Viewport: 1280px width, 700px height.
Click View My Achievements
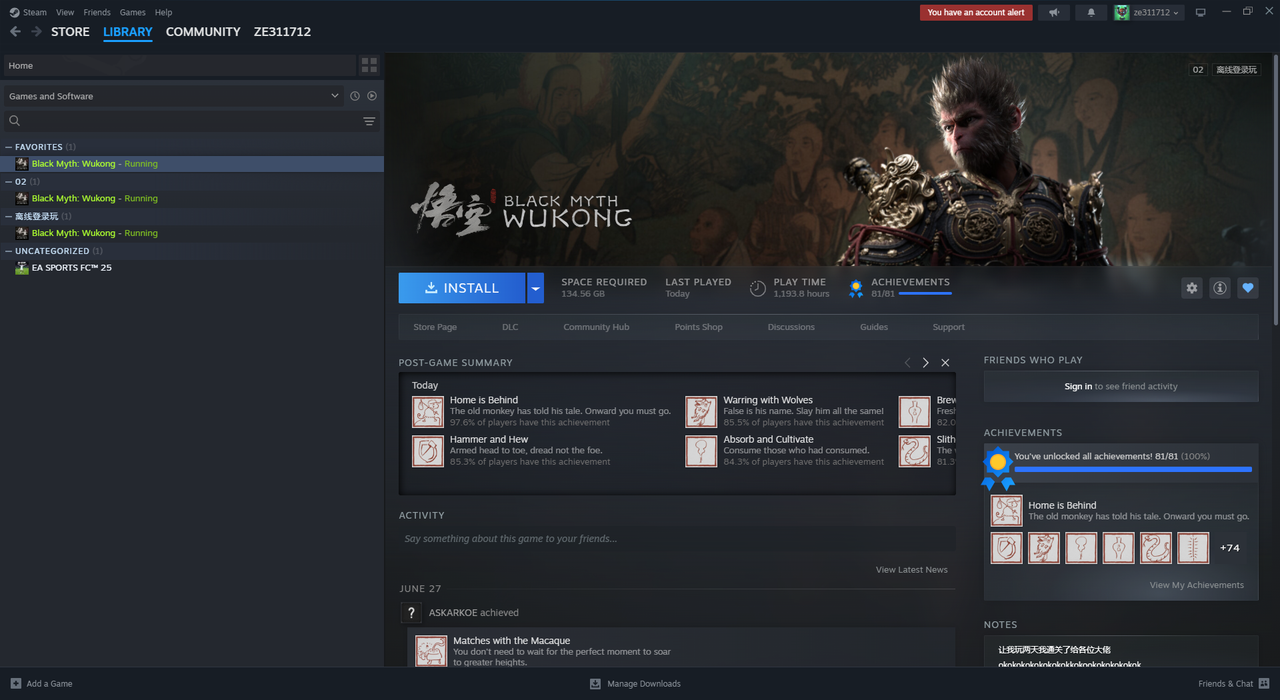1196,585
